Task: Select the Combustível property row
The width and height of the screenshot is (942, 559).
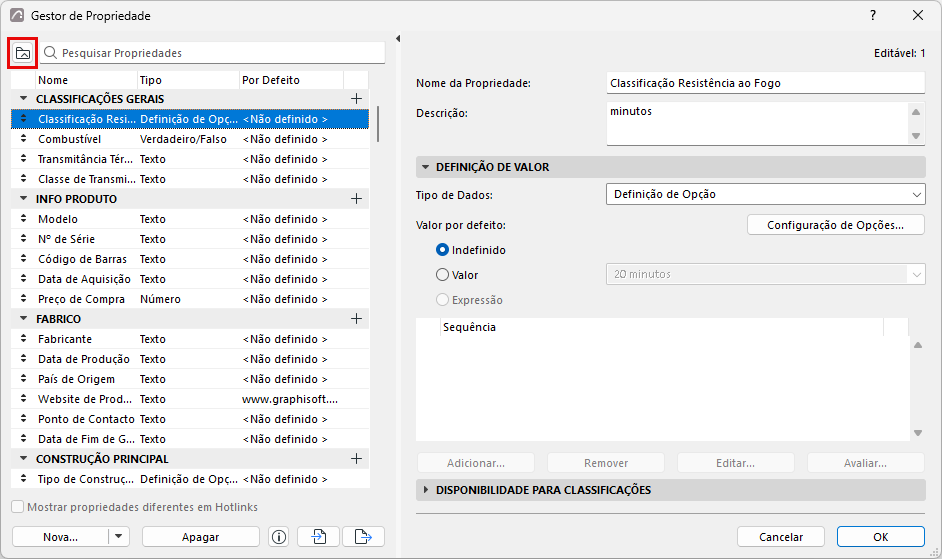Action: (x=190, y=139)
